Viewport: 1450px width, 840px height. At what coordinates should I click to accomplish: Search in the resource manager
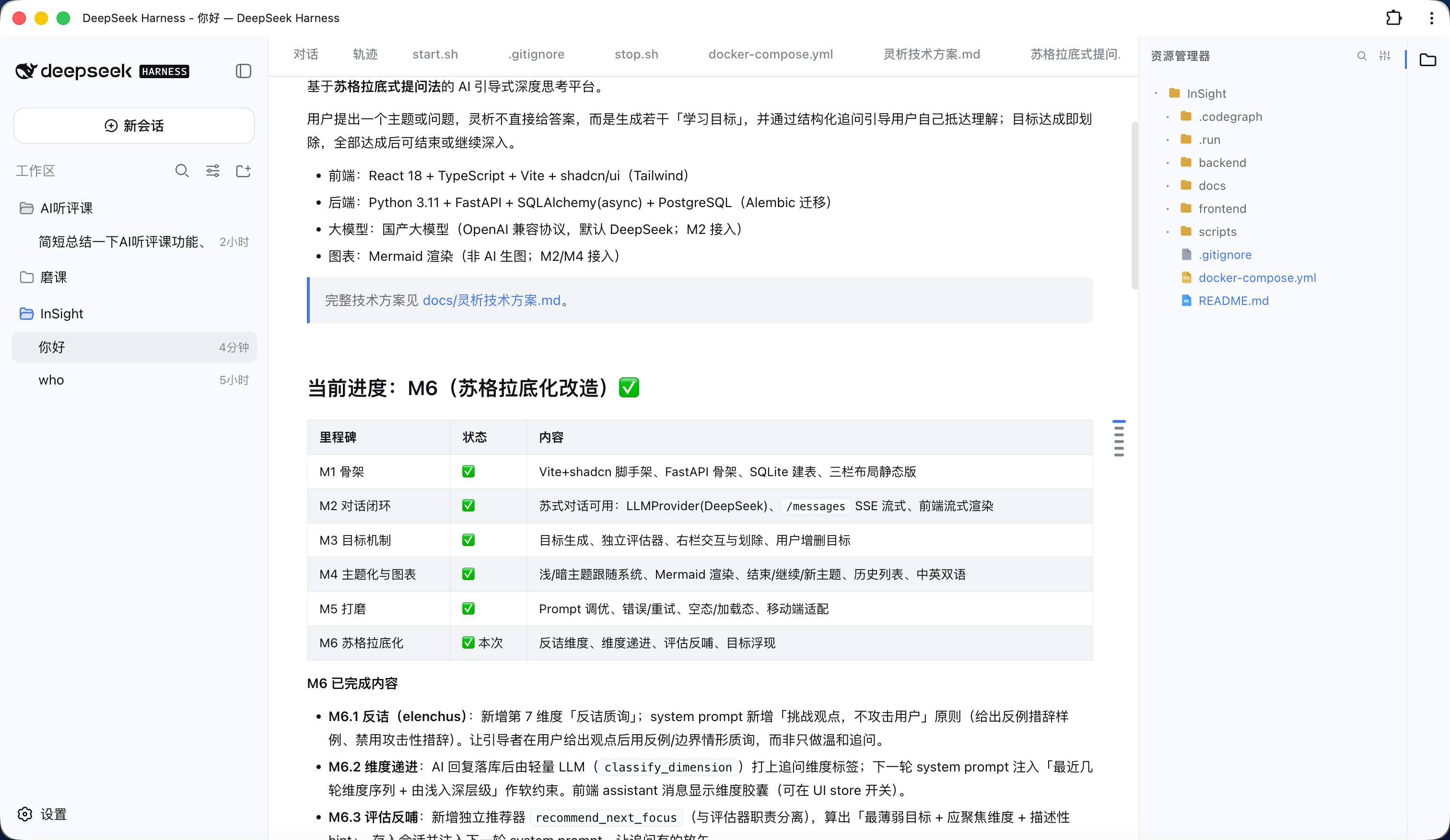pos(1361,56)
